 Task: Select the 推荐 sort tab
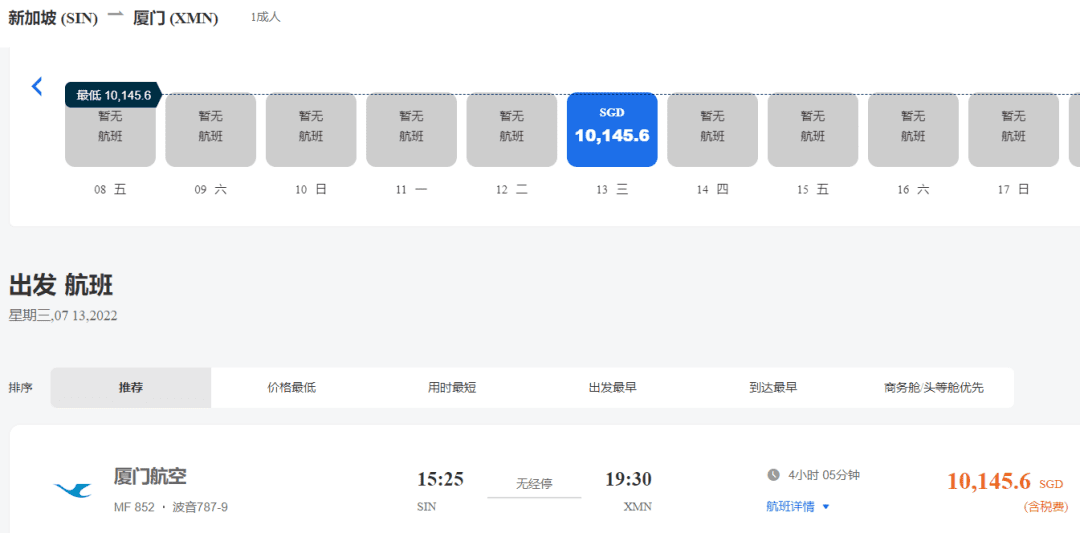tap(131, 387)
